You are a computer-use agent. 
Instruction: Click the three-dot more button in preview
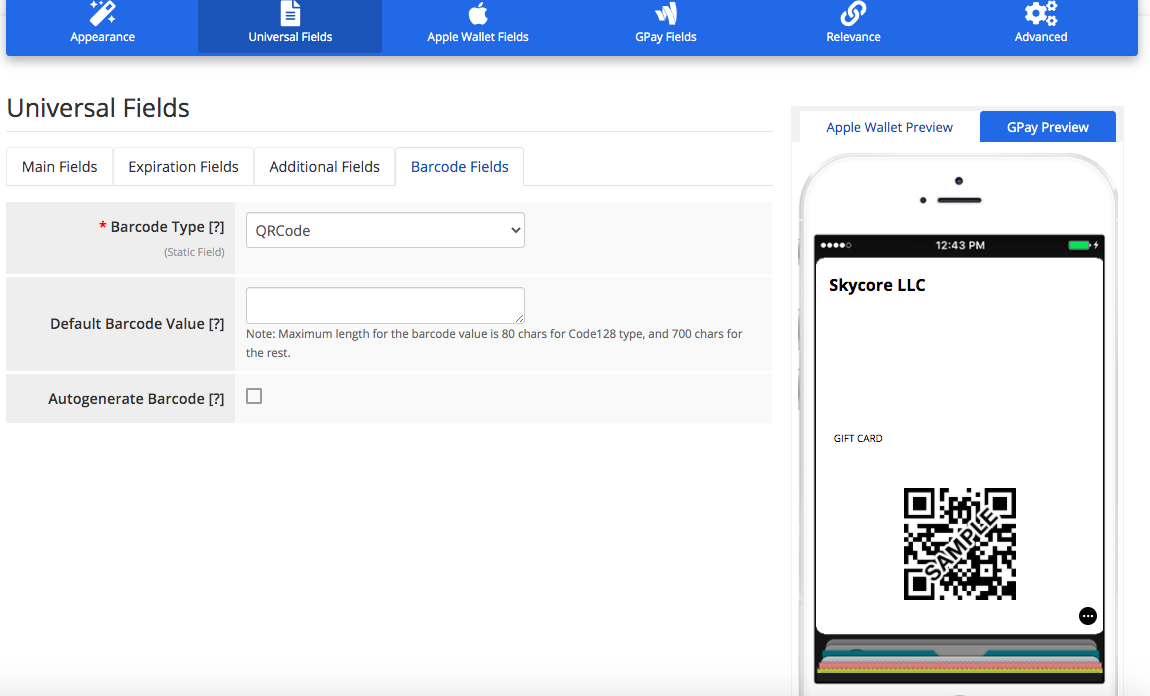(x=1088, y=616)
